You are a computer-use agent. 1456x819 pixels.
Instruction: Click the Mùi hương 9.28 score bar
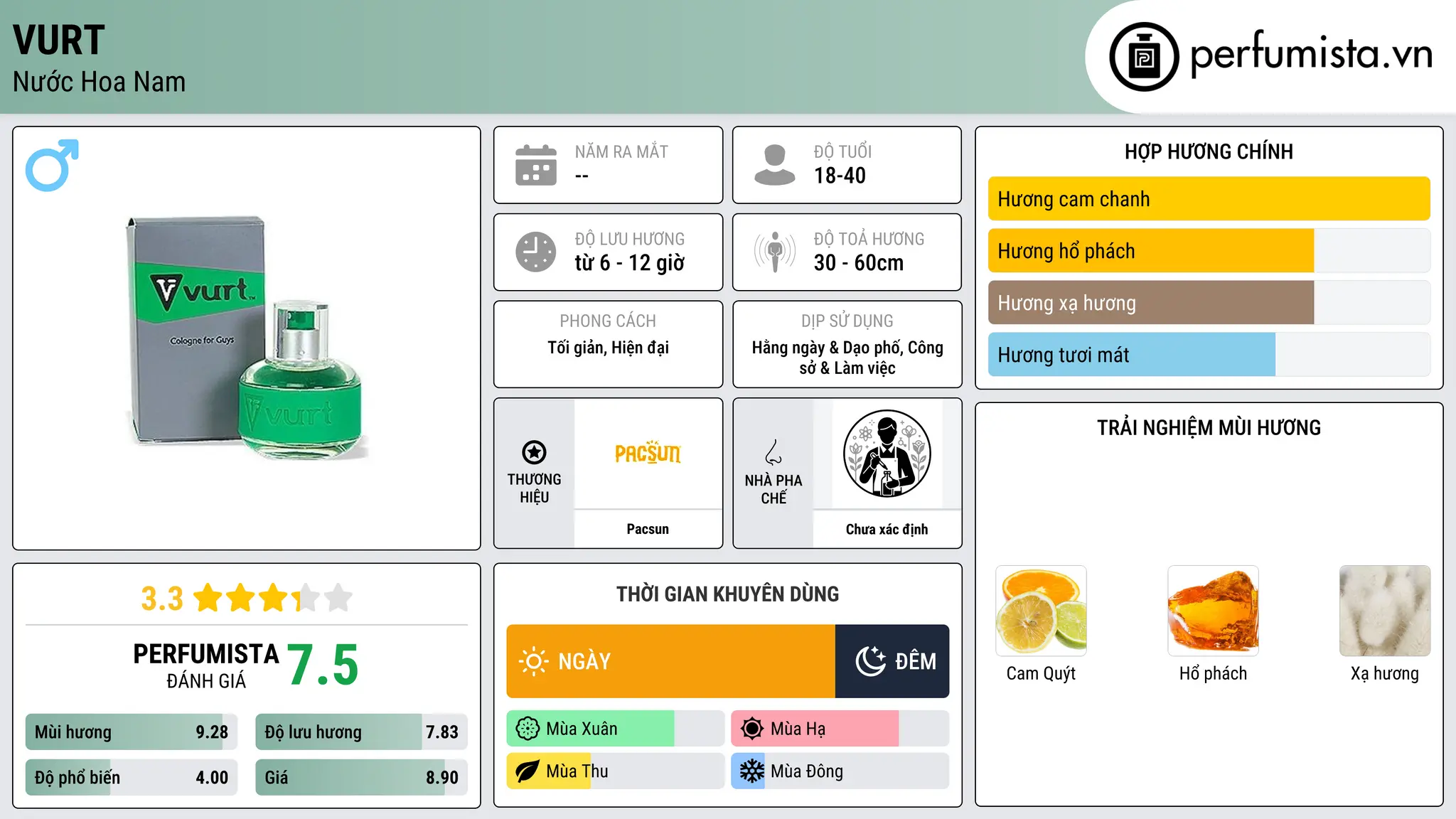pos(132,732)
